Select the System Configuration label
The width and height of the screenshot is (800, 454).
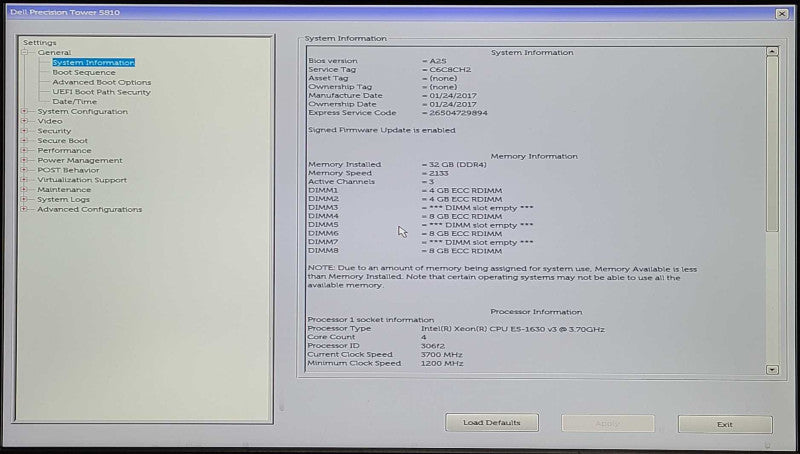click(82, 111)
